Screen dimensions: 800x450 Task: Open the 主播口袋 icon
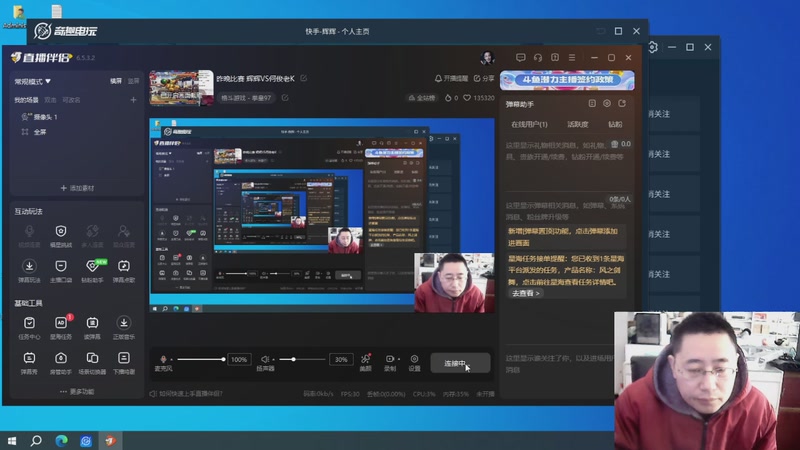61,271
